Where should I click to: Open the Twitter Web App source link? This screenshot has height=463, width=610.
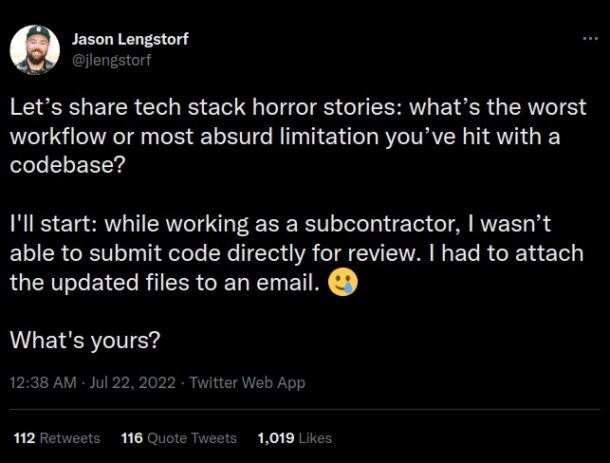247,382
